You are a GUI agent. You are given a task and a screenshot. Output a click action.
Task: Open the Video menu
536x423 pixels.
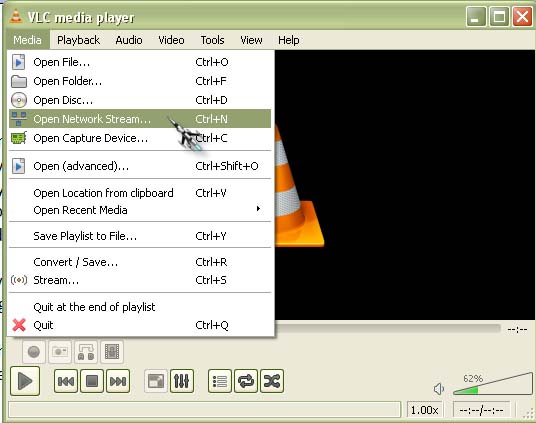click(171, 40)
